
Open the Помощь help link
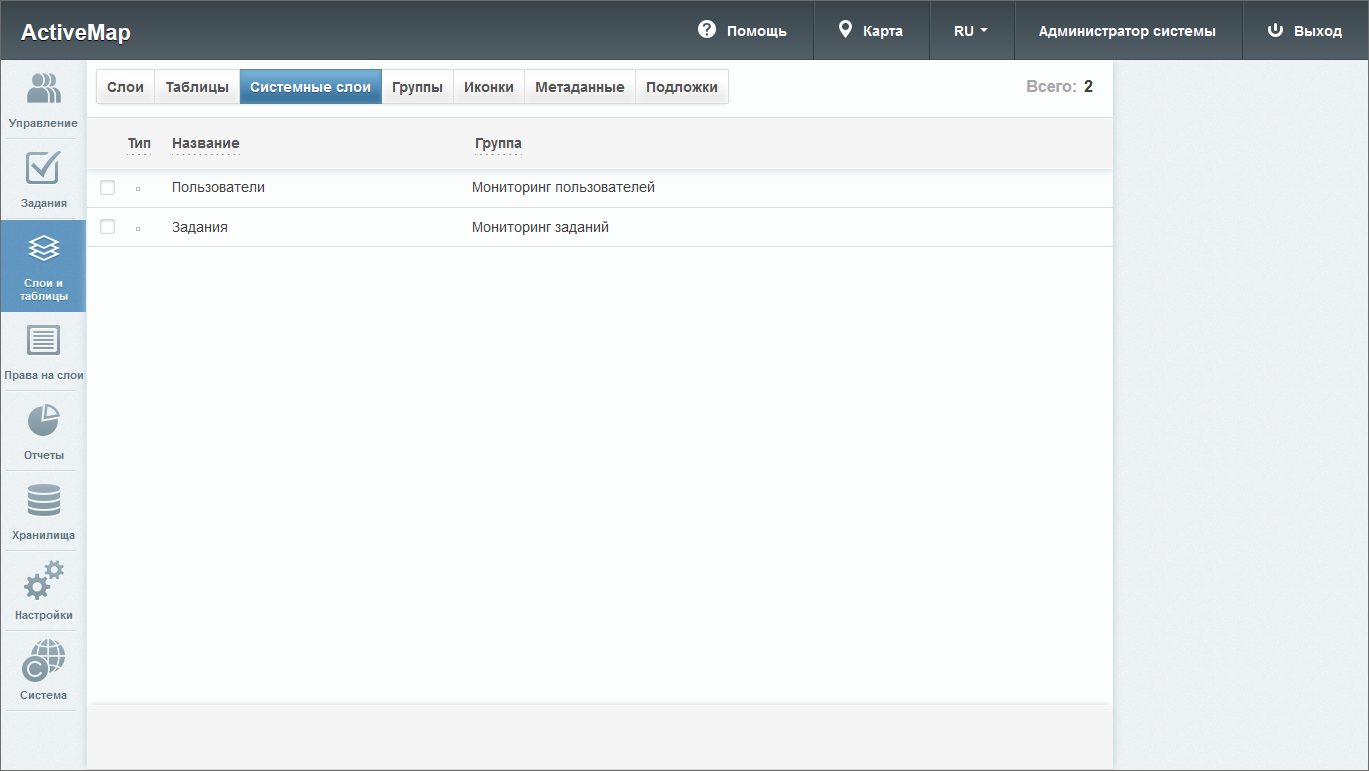[x=742, y=31]
